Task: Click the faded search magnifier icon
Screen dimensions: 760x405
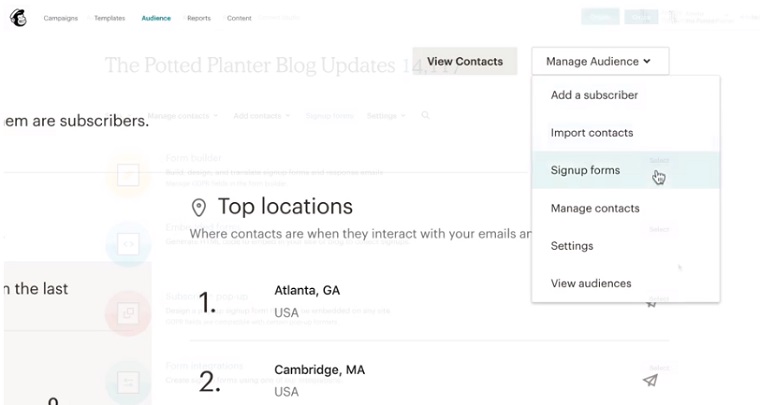Action: pos(425,116)
